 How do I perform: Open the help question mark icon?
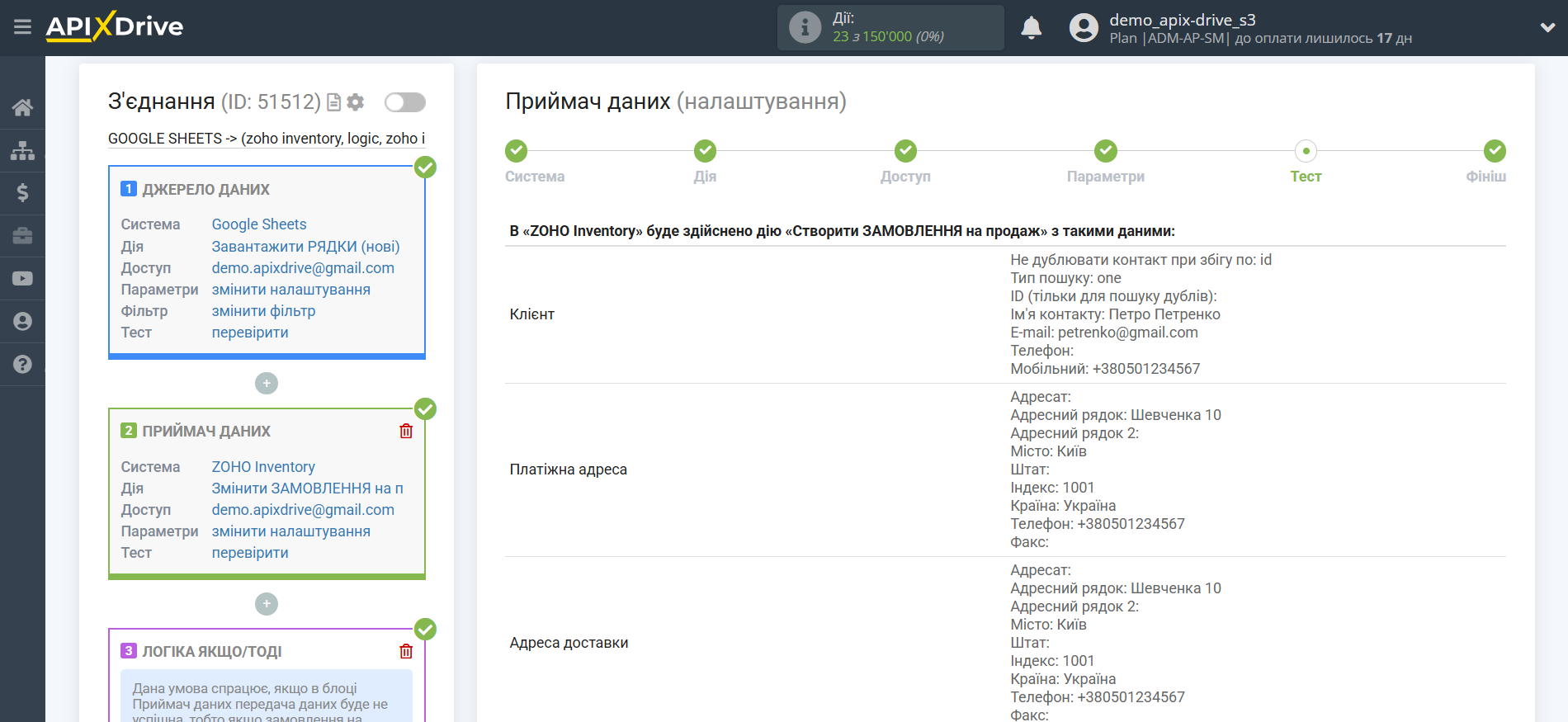(22, 365)
